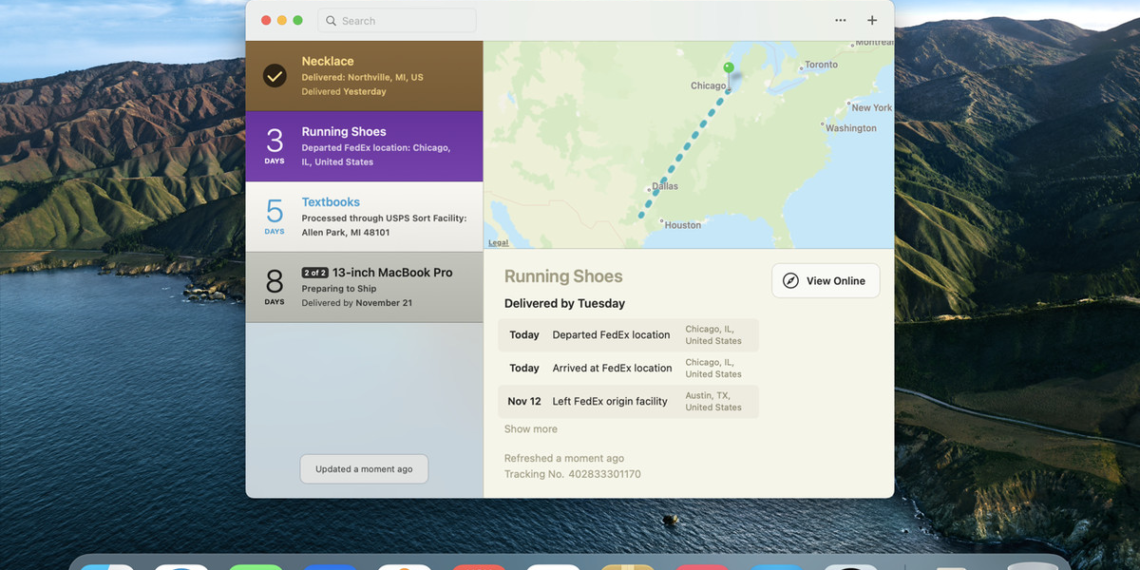Close the Deliveries window with red button

[x=266, y=20]
